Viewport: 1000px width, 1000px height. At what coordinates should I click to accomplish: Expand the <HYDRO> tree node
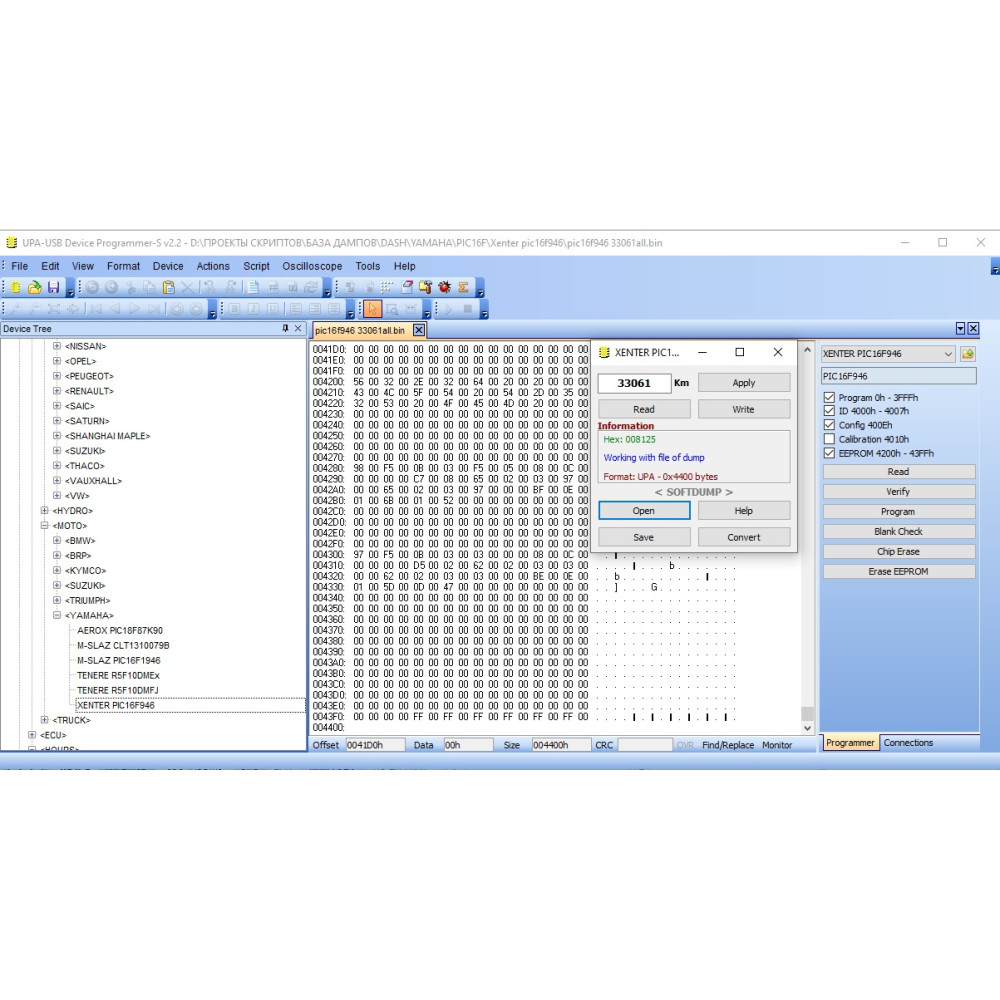tap(45, 511)
